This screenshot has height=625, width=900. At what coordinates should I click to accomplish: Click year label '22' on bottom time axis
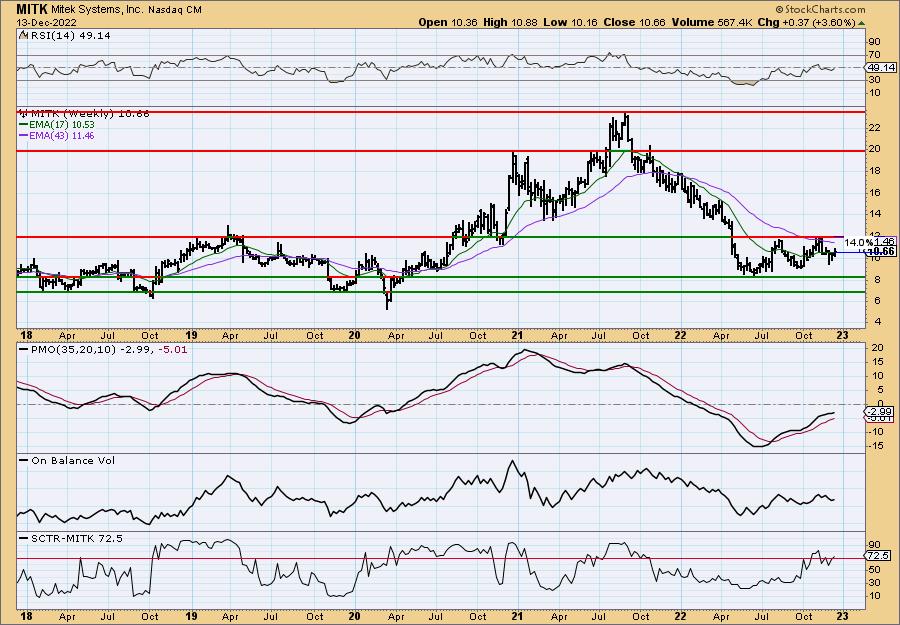click(x=680, y=617)
